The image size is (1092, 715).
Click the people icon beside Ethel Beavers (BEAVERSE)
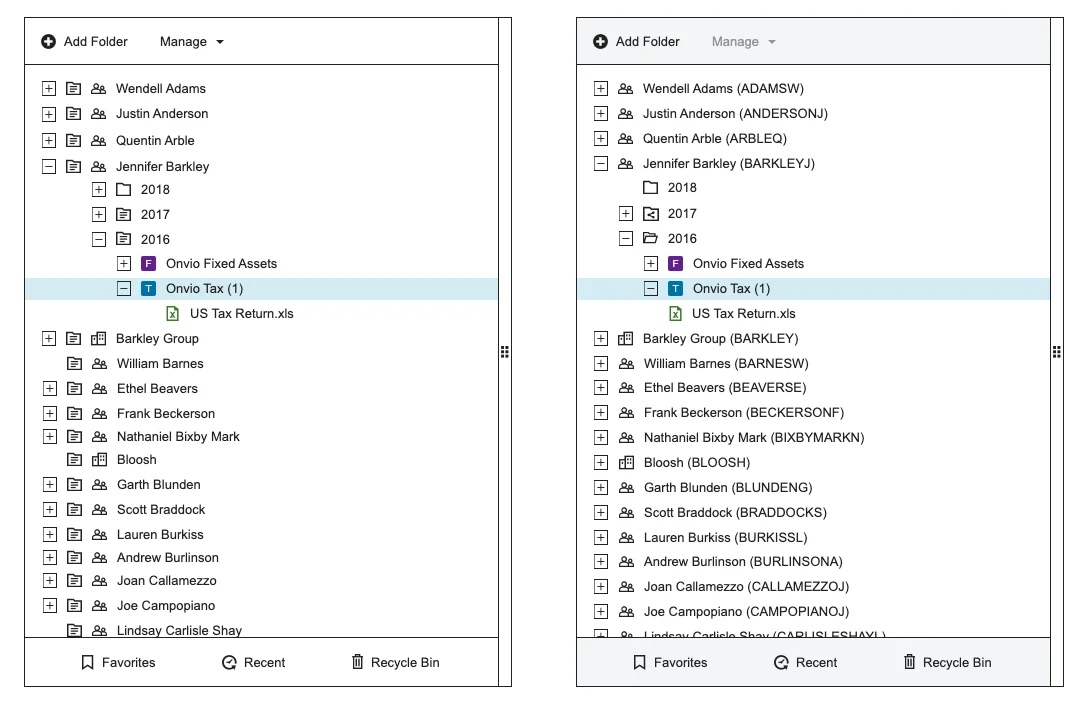[x=626, y=388]
